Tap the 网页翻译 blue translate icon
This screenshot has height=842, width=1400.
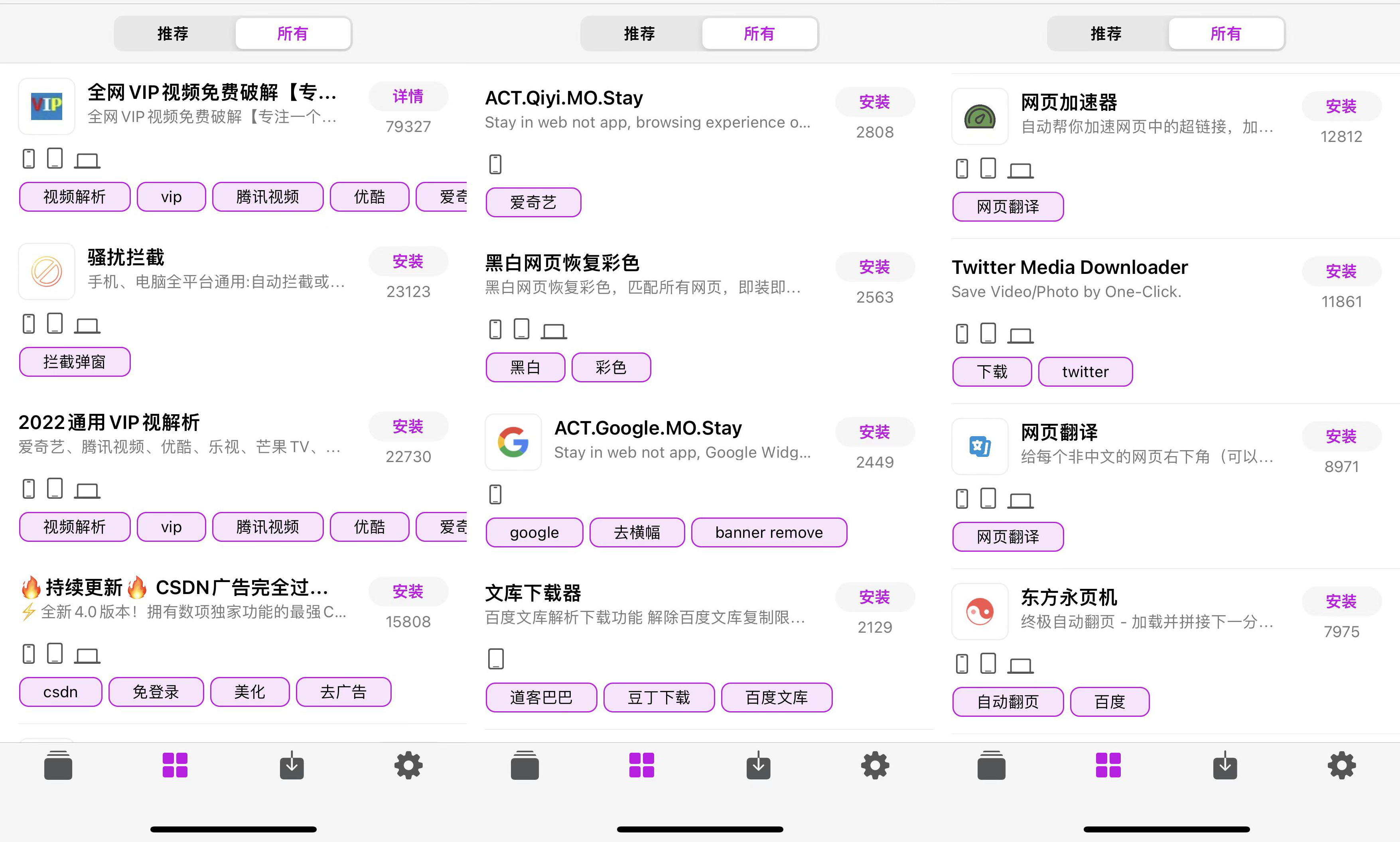980,447
